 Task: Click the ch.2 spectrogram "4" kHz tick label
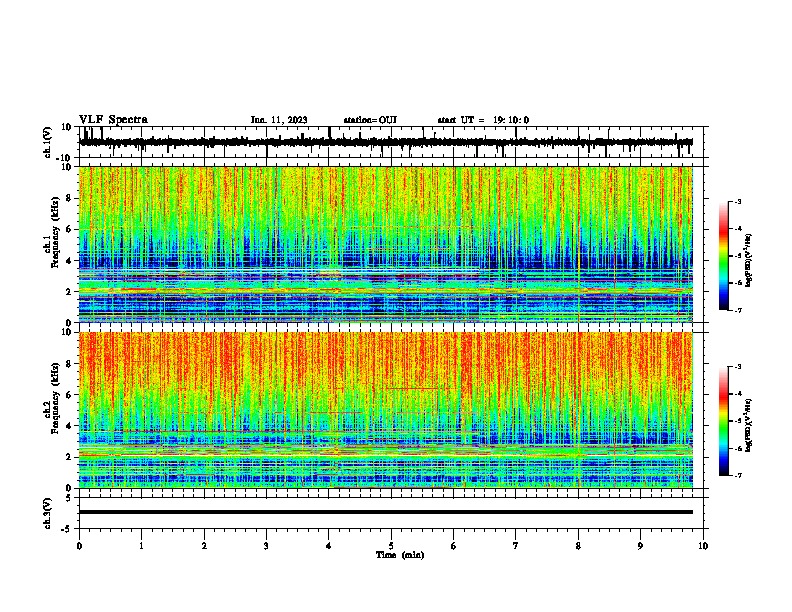pos(69,426)
